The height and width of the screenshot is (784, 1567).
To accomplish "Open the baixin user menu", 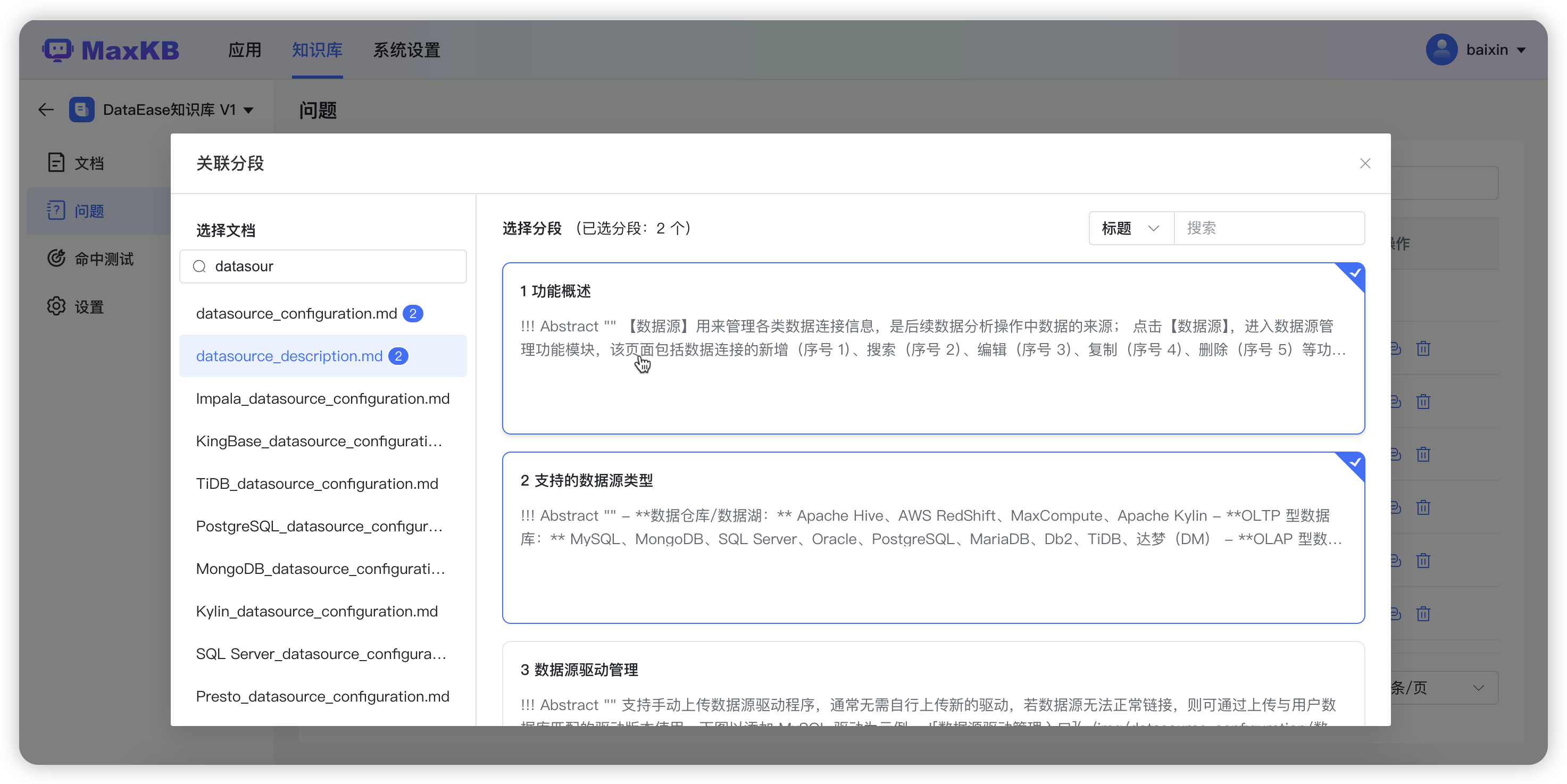I will pos(1476,50).
